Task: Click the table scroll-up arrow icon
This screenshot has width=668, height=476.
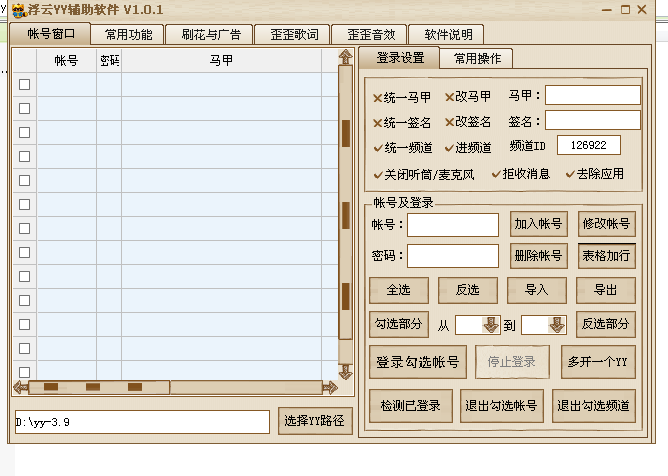Action: (346, 57)
